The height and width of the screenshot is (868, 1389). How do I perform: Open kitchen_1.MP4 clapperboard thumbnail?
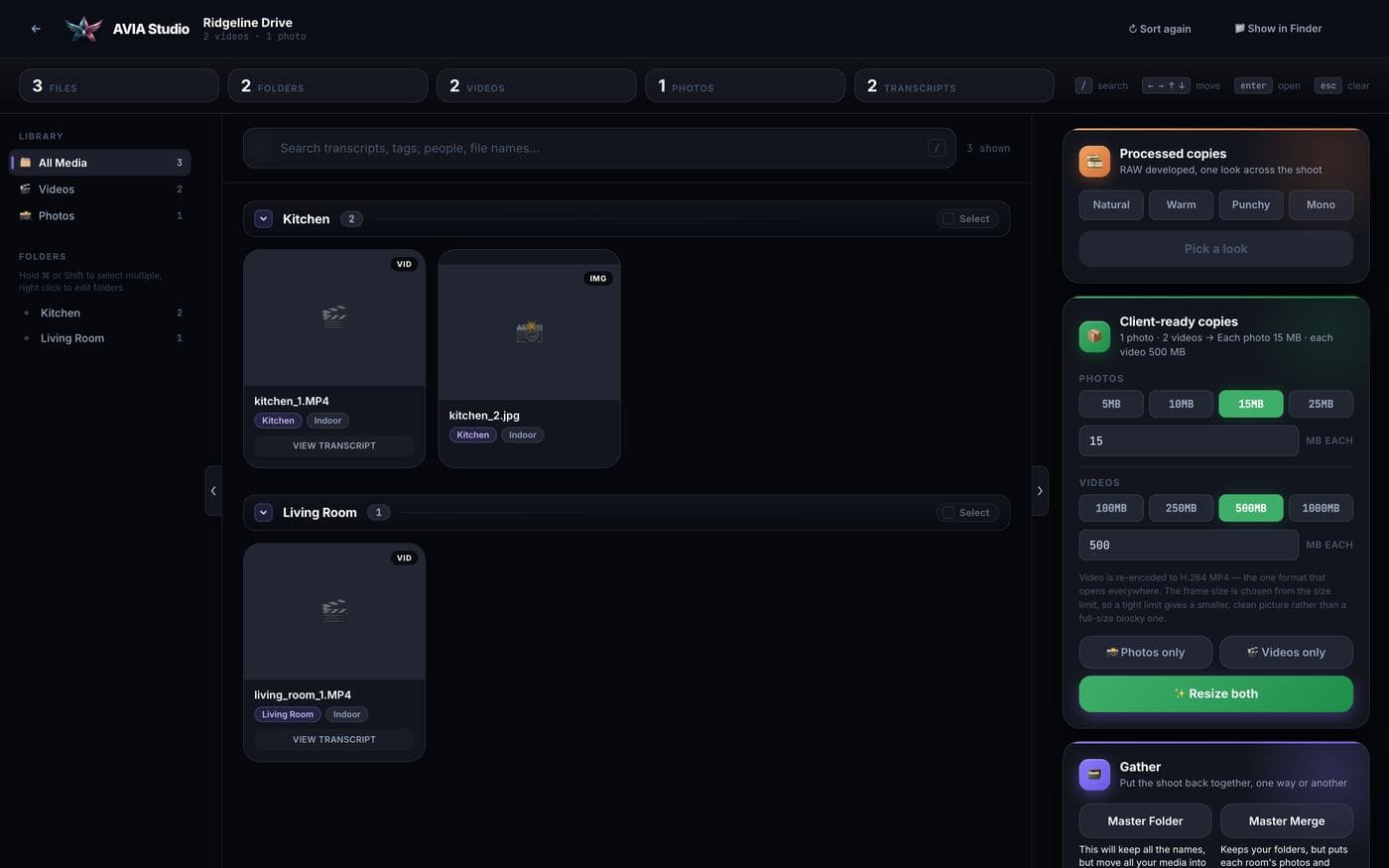coord(334,317)
